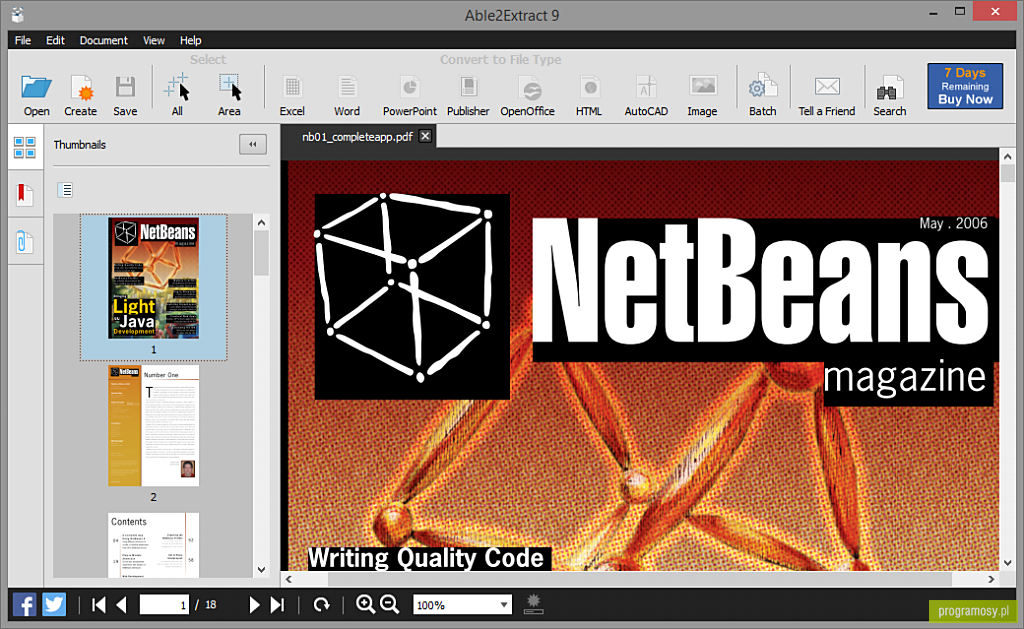Go to next page
This screenshot has height=629, width=1024.
click(x=255, y=605)
